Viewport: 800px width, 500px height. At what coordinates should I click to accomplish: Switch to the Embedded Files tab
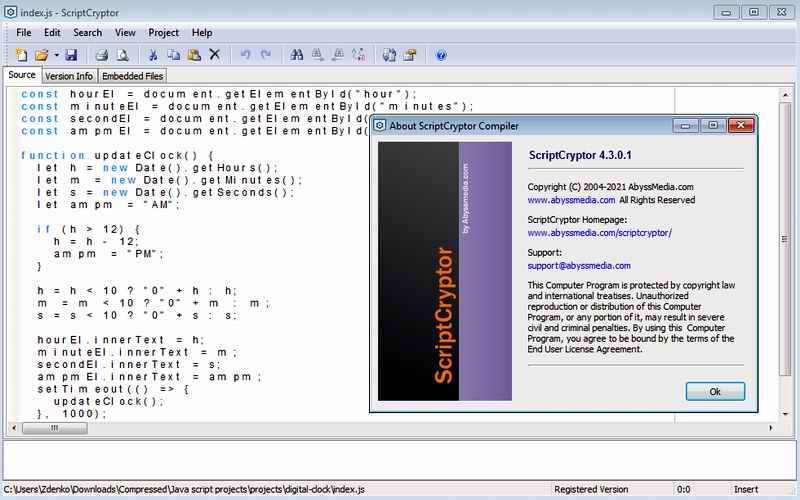pyautogui.click(x=131, y=76)
